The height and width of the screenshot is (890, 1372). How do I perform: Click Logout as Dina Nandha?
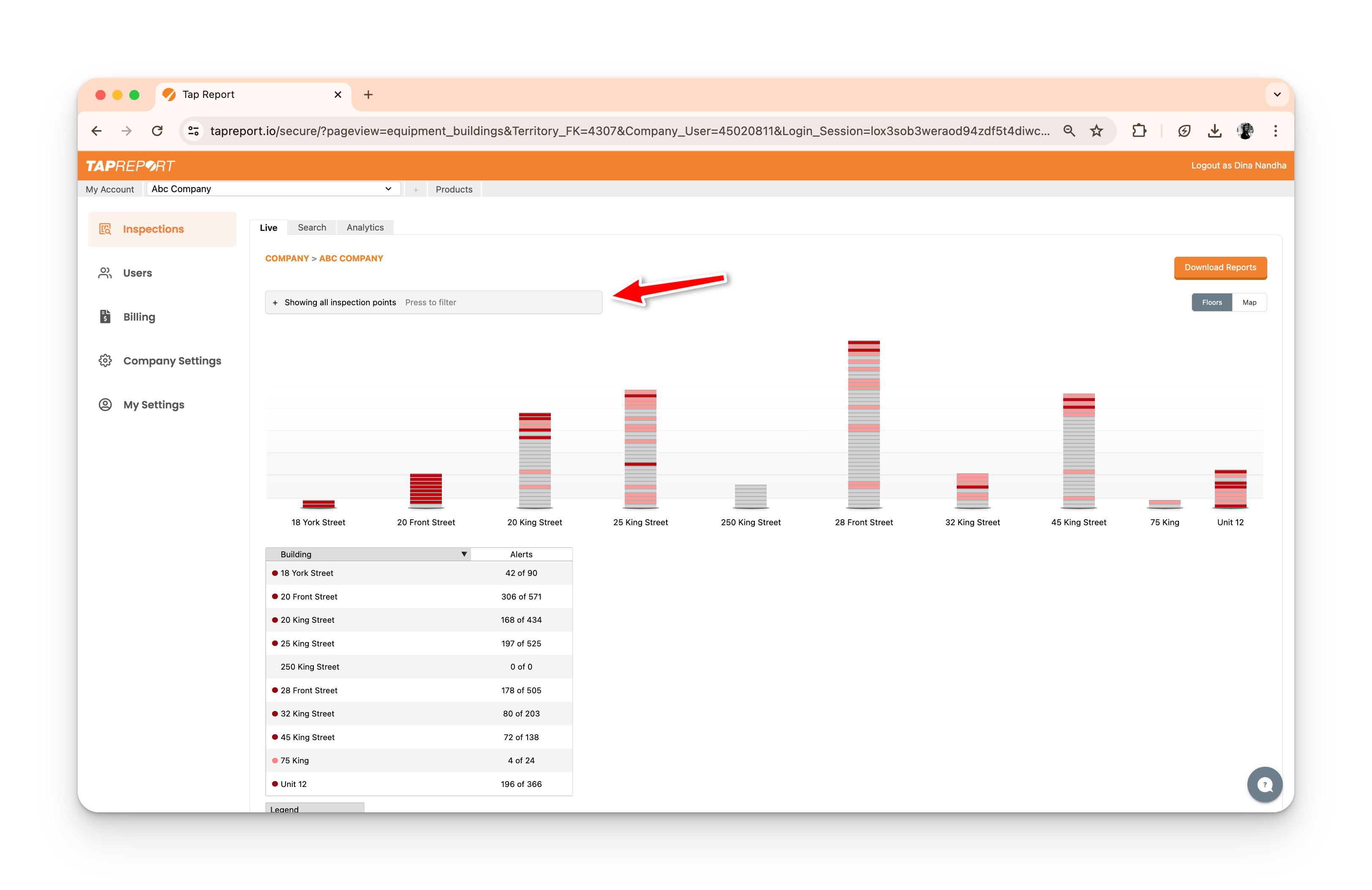[x=1238, y=166]
